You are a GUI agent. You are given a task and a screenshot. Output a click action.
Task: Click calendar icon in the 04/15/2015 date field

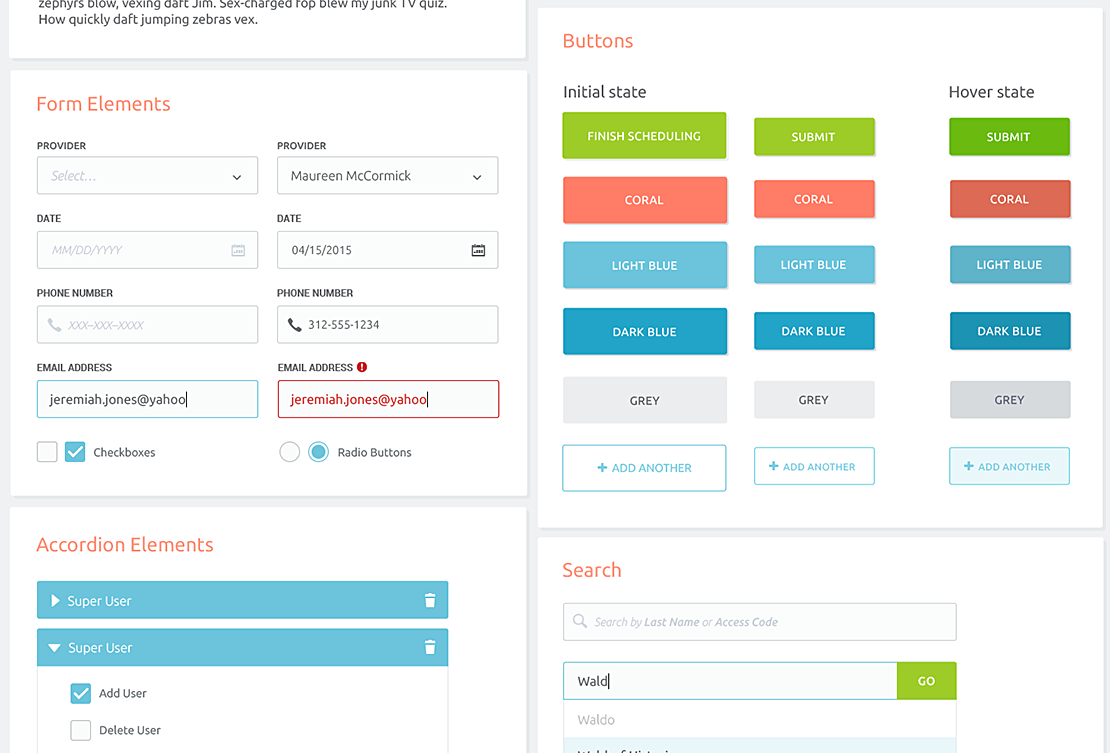[478, 250]
